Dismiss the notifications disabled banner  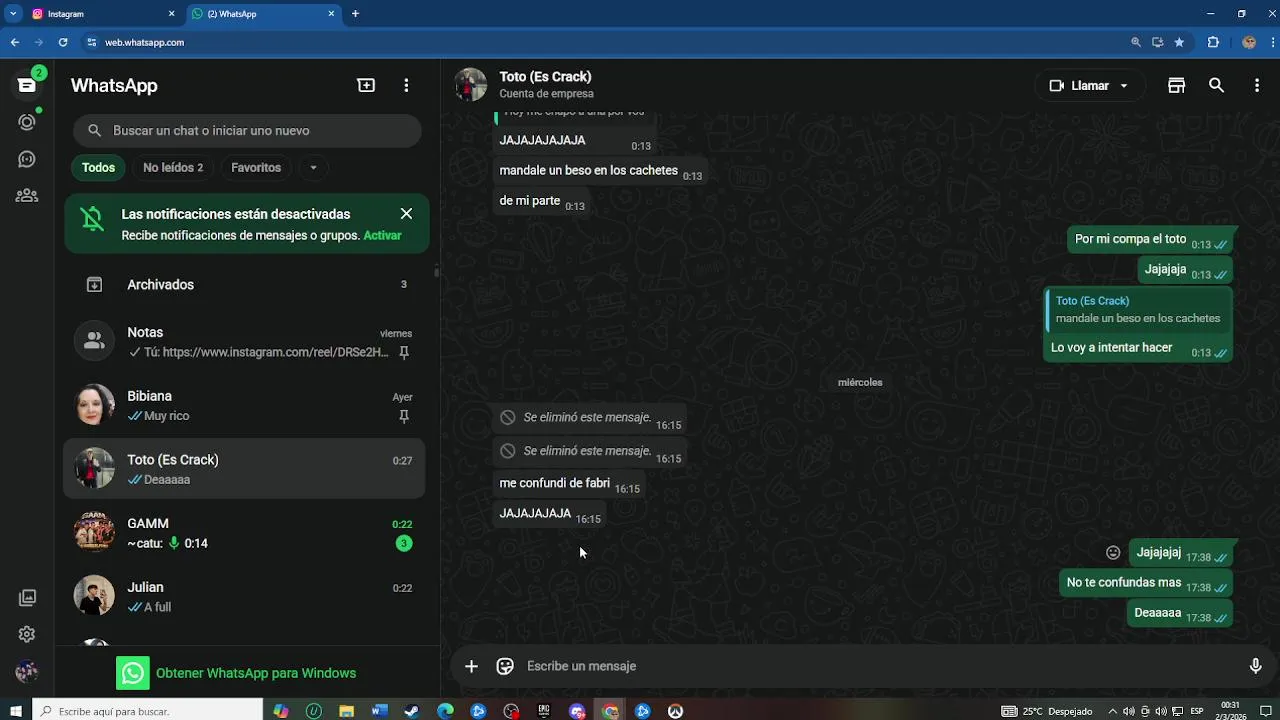pyautogui.click(x=406, y=214)
